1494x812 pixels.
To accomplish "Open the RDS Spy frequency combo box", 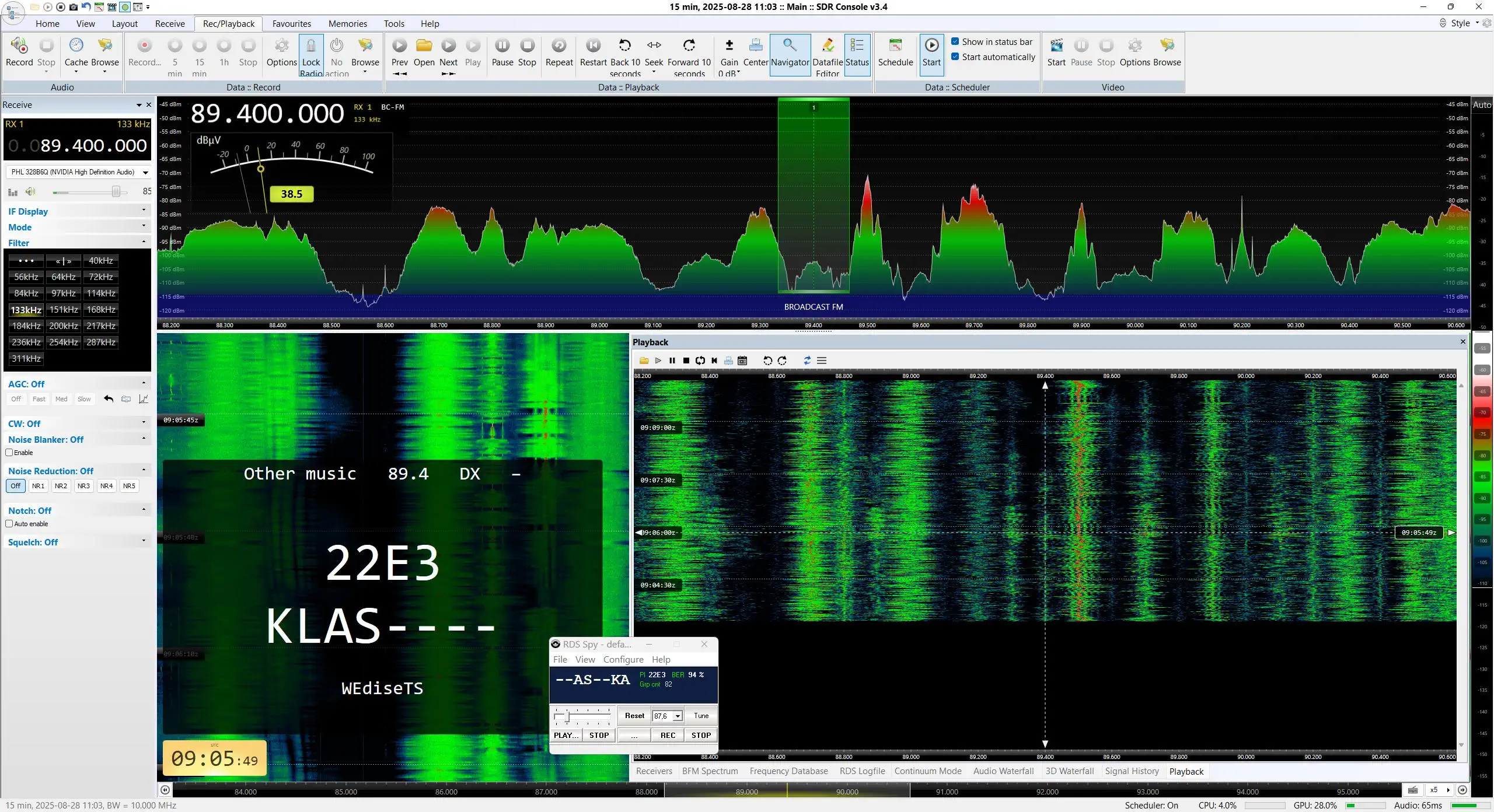I will [668, 716].
